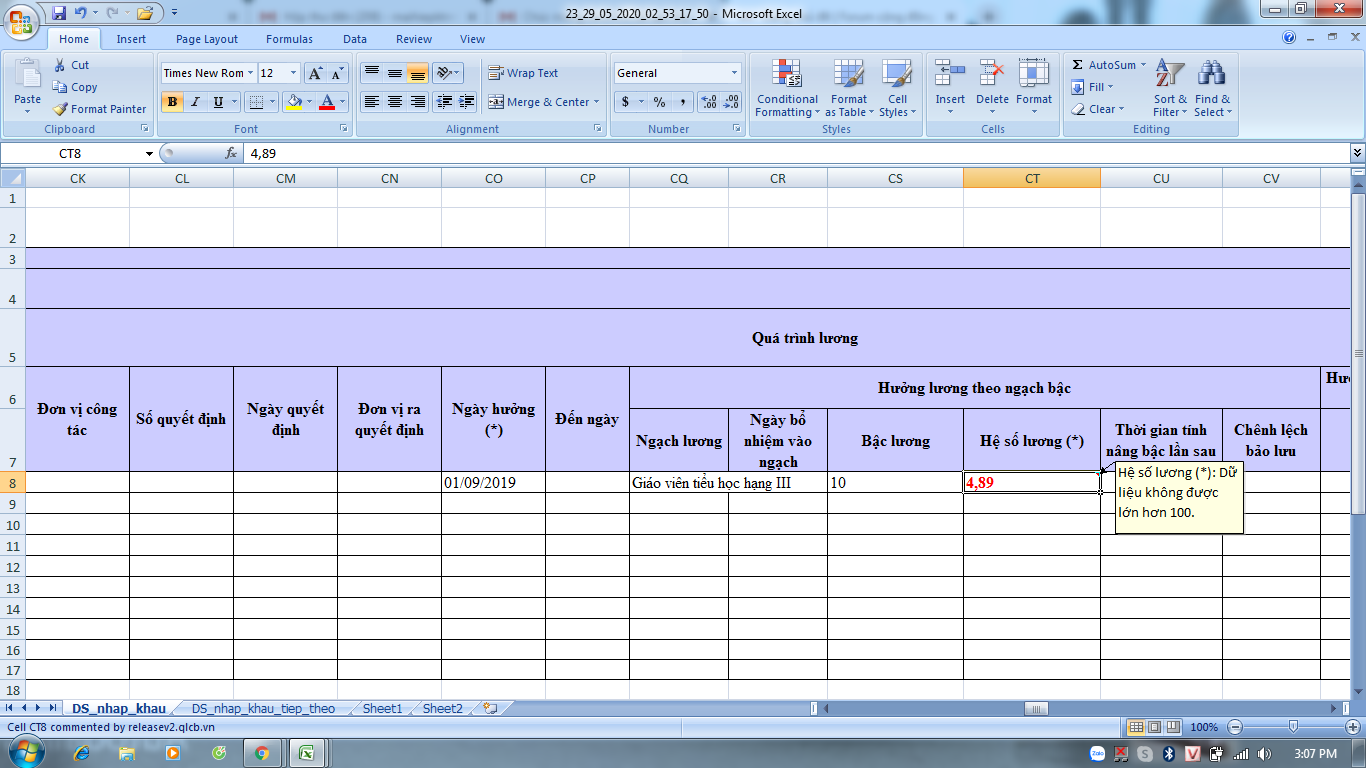This screenshot has height=768, width=1366.
Task: Switch to Insert ribbon tab
Action: (x=131, y=39)
